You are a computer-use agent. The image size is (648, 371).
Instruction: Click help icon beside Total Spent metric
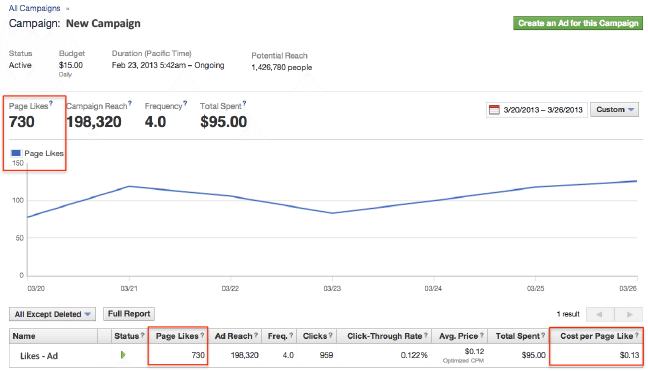coord(244,103)
